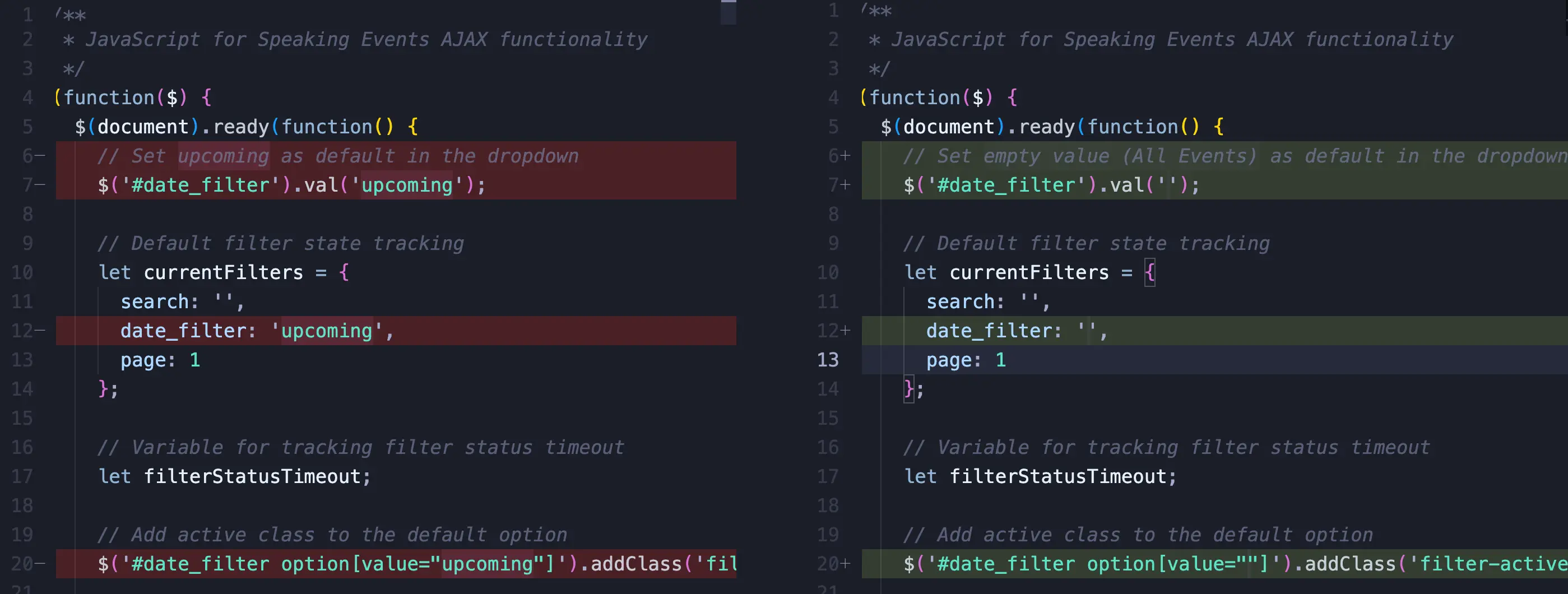
Task: Click line number 13 in the left gutter
Action: point(22,360)
